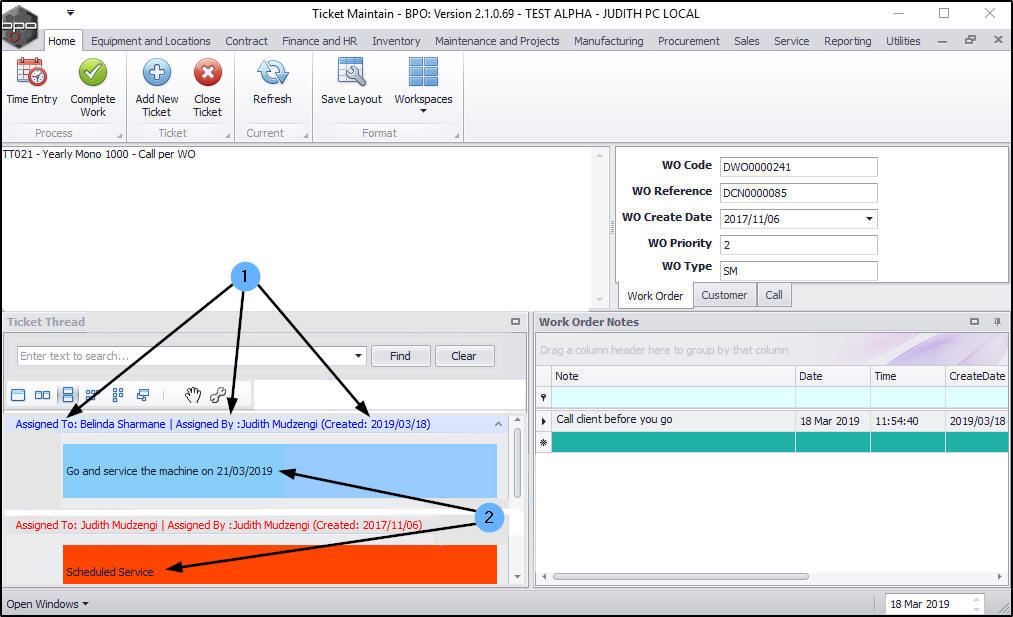Click the WO Priority field
Screen dimensions: 1013x617
click(799, 245)
